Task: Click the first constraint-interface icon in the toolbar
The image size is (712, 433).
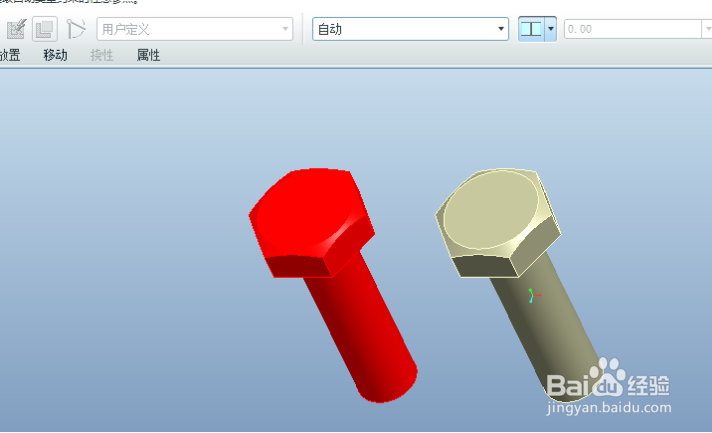Action: [16, 29]
